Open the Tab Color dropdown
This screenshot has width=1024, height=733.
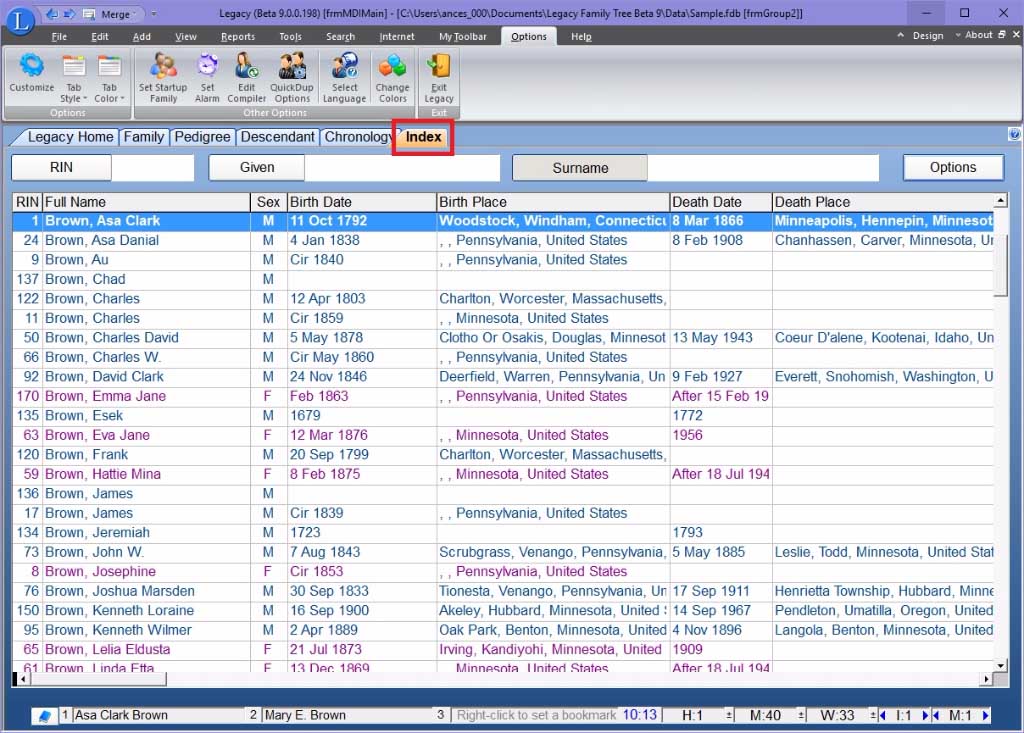[x=109, y=78]
